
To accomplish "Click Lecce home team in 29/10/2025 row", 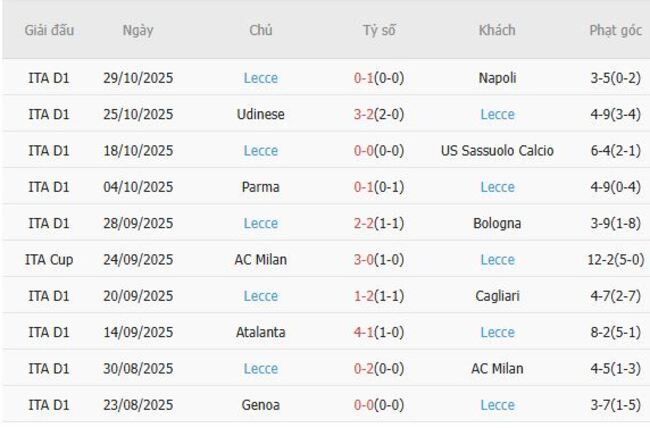I will (x=261, y=78).
